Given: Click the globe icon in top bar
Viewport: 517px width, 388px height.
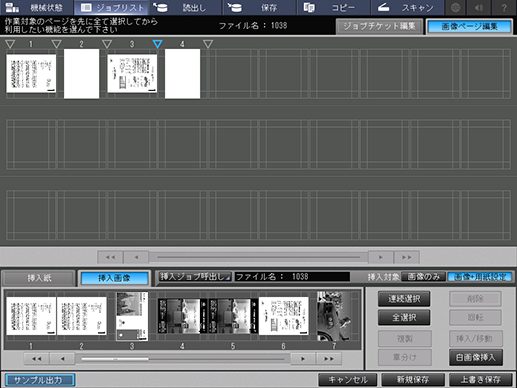Looking at the screenshot, I should [455, 7].
